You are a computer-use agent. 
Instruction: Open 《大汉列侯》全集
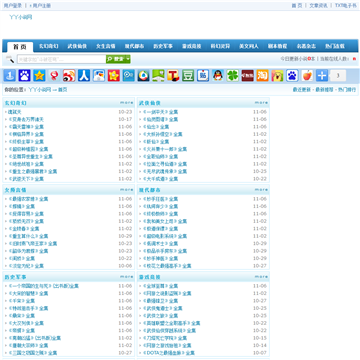click(26, 323)
